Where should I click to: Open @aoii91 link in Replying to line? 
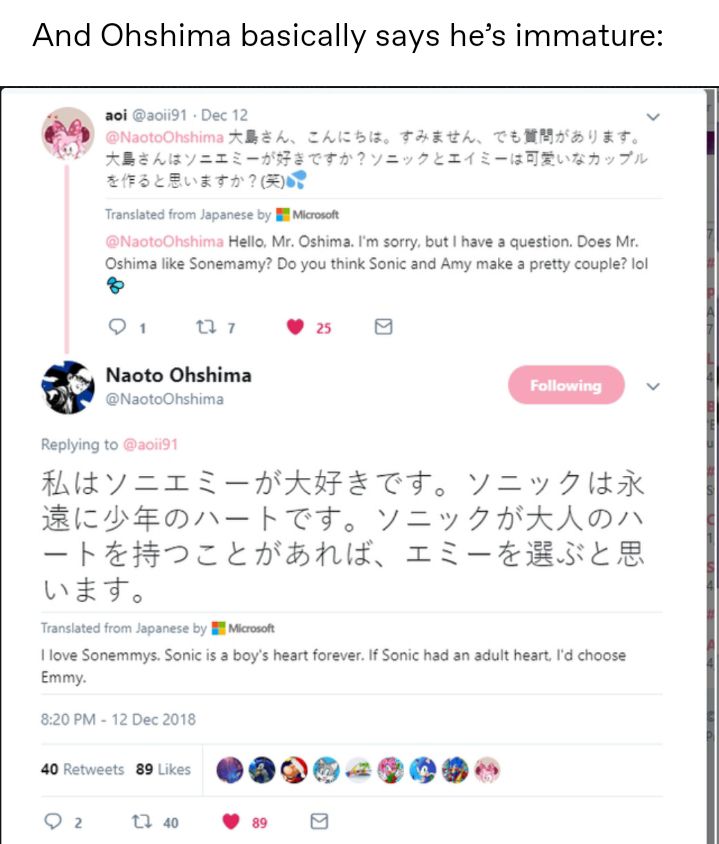150,444
